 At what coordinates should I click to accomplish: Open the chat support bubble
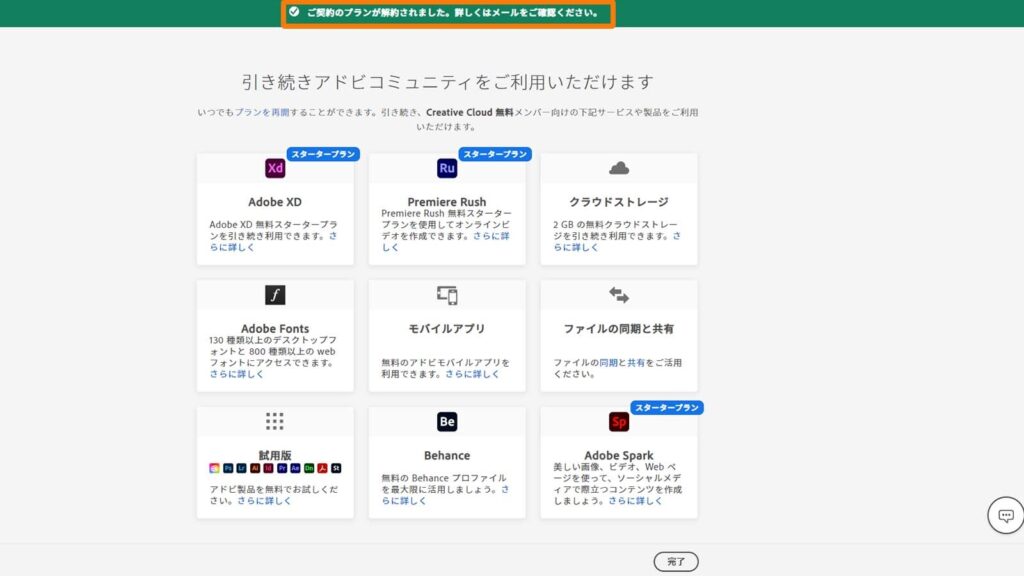click(x=1006, y=515)
